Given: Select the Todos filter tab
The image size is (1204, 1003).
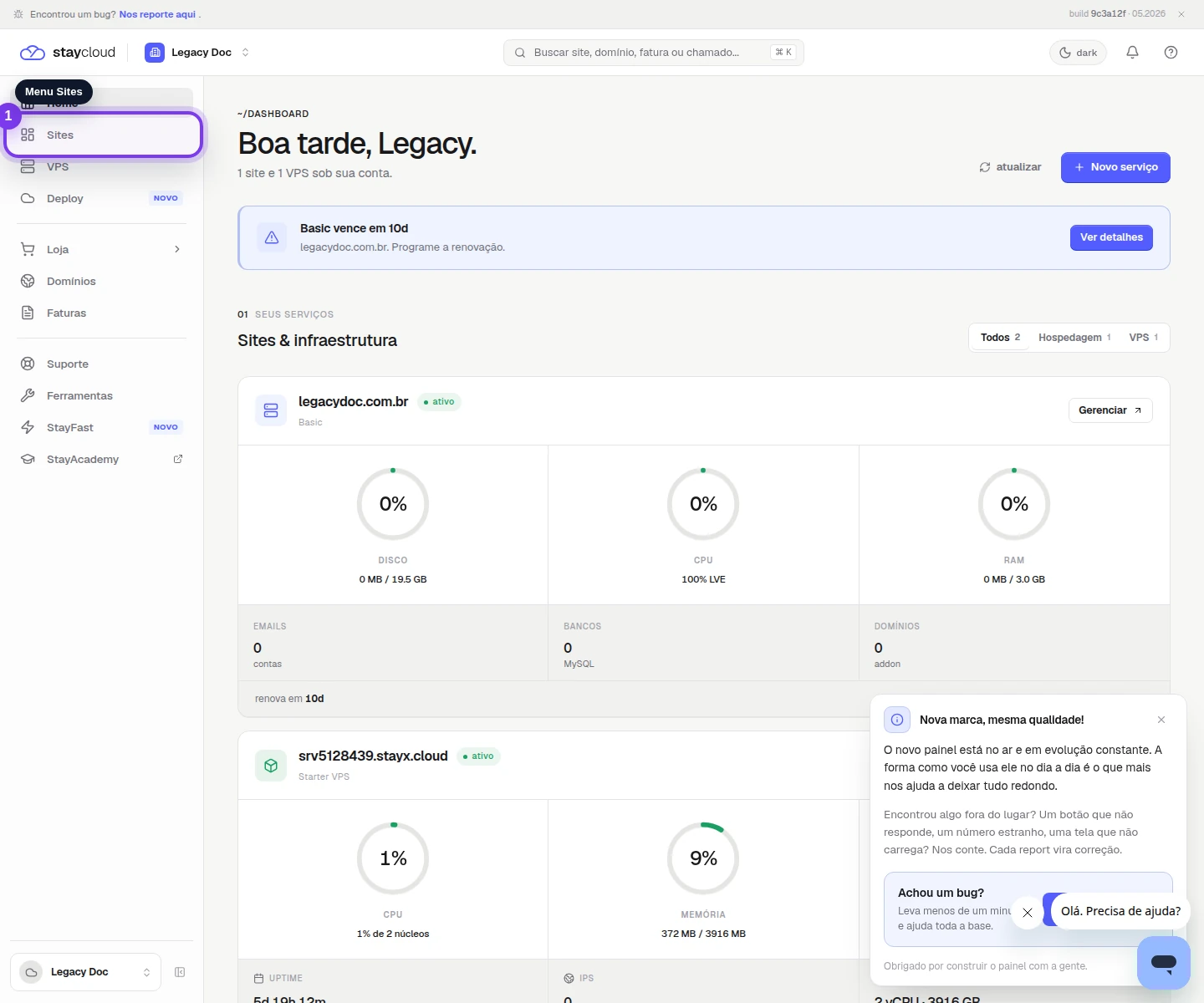Looking at the screenshot, I should [x=1000, y=338].
